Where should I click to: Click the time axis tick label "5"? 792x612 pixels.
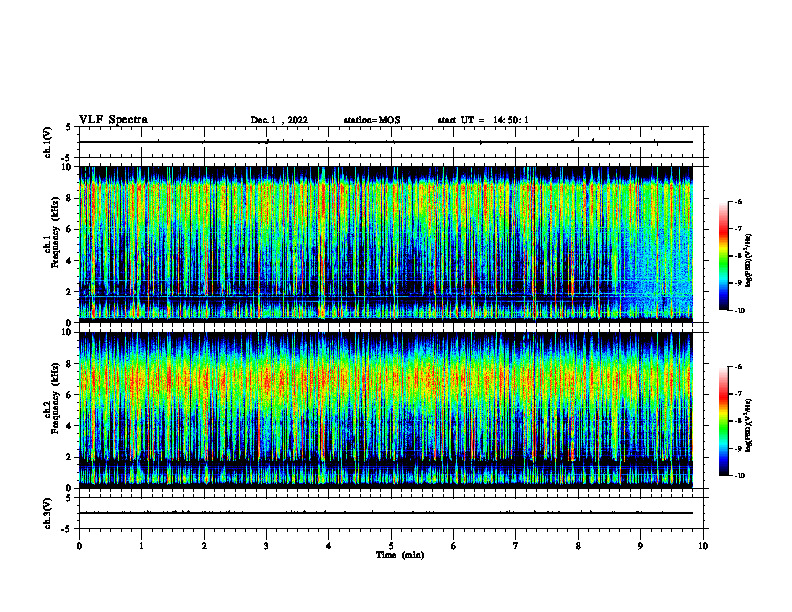[391, 546]
